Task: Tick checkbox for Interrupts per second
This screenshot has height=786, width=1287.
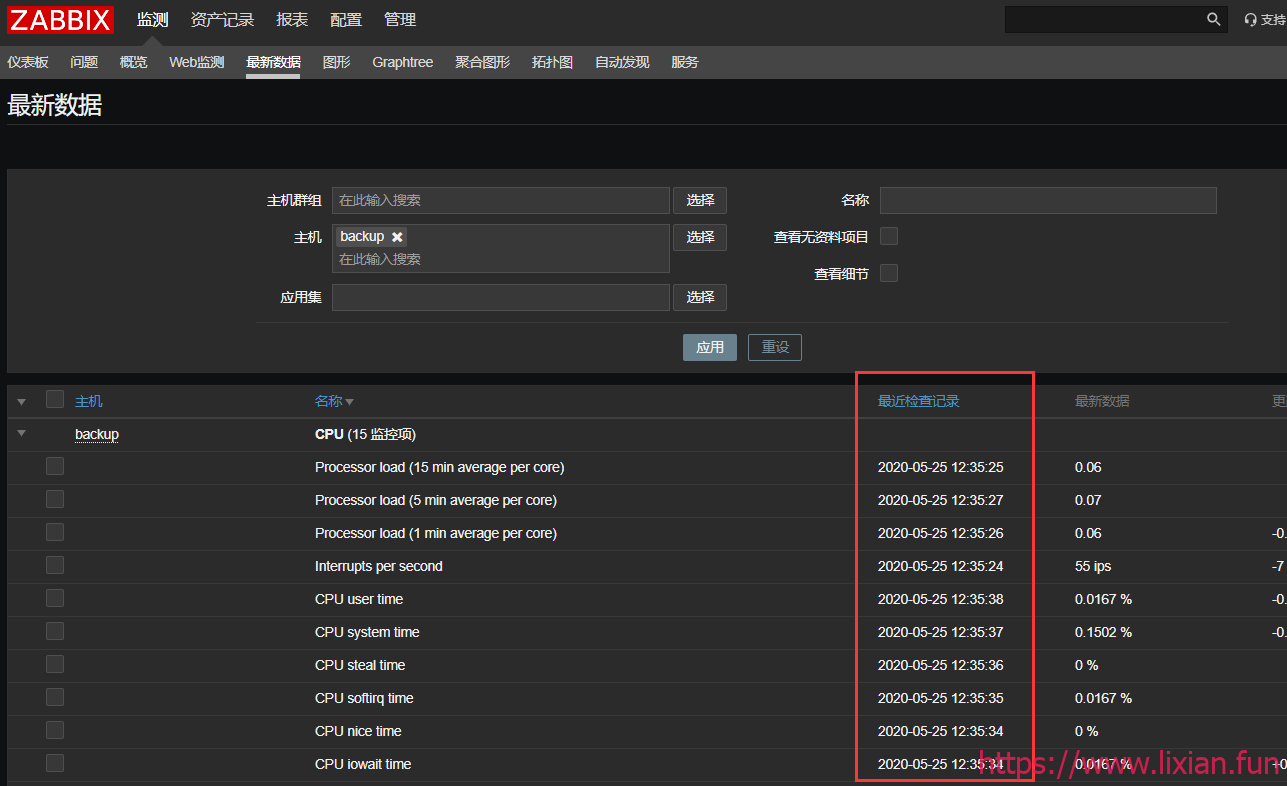Action: [55, 565]
